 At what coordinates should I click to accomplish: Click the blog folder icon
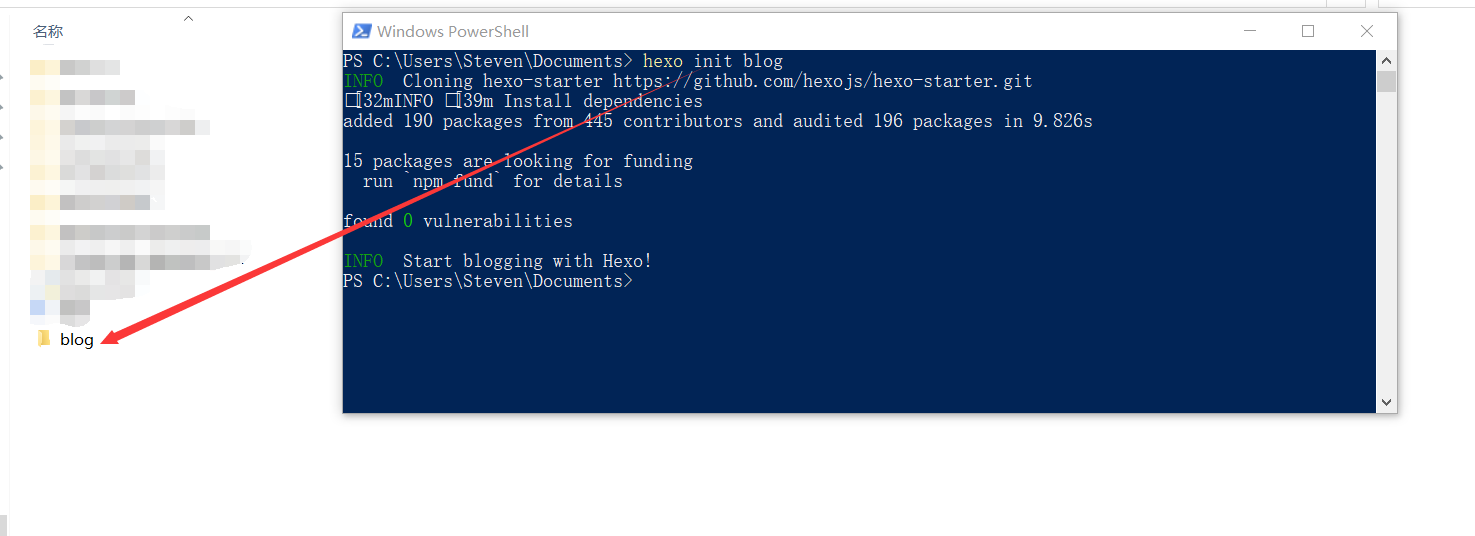click(43, 339)
